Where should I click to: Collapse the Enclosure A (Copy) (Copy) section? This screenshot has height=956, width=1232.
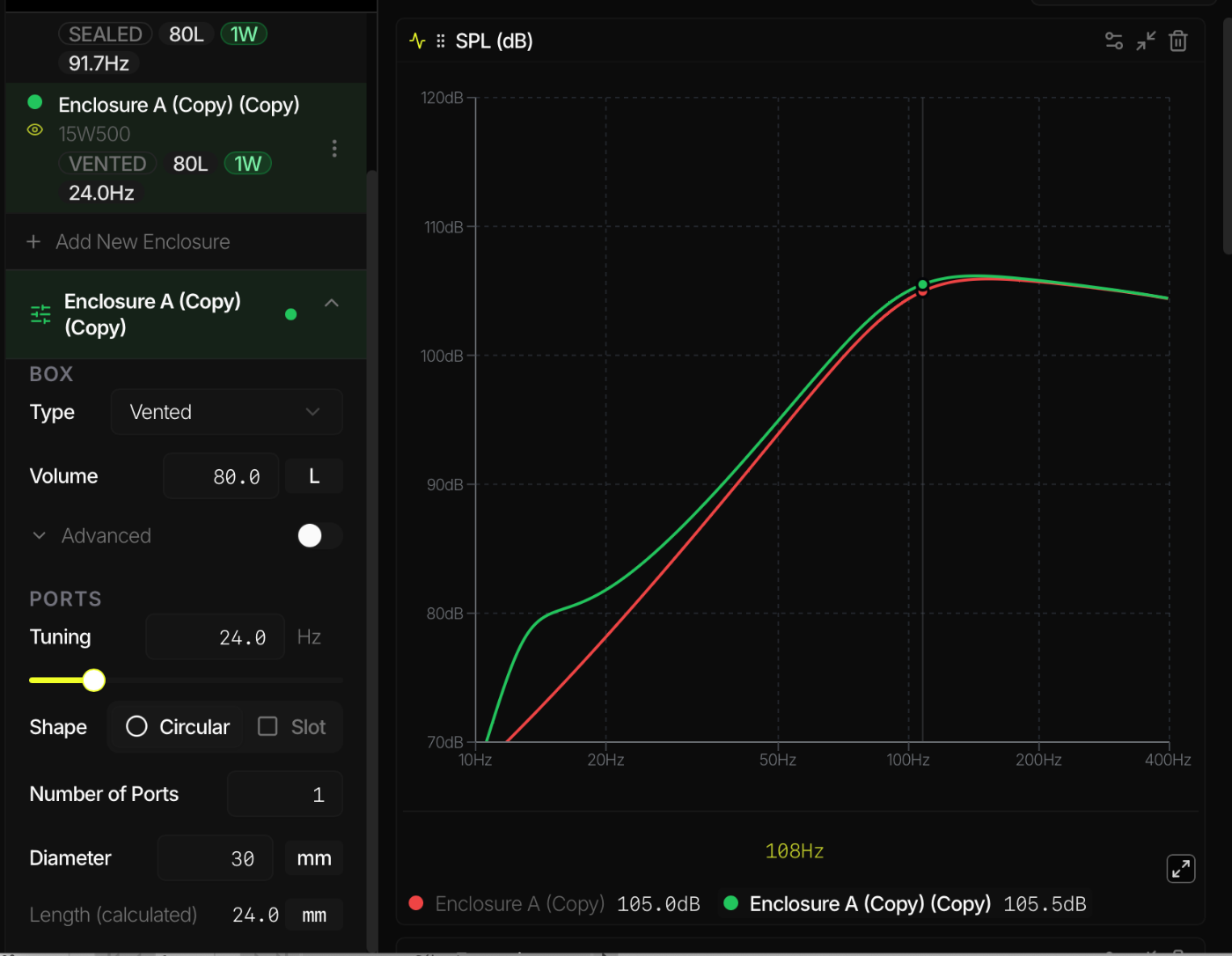click(x=332, y=304)
